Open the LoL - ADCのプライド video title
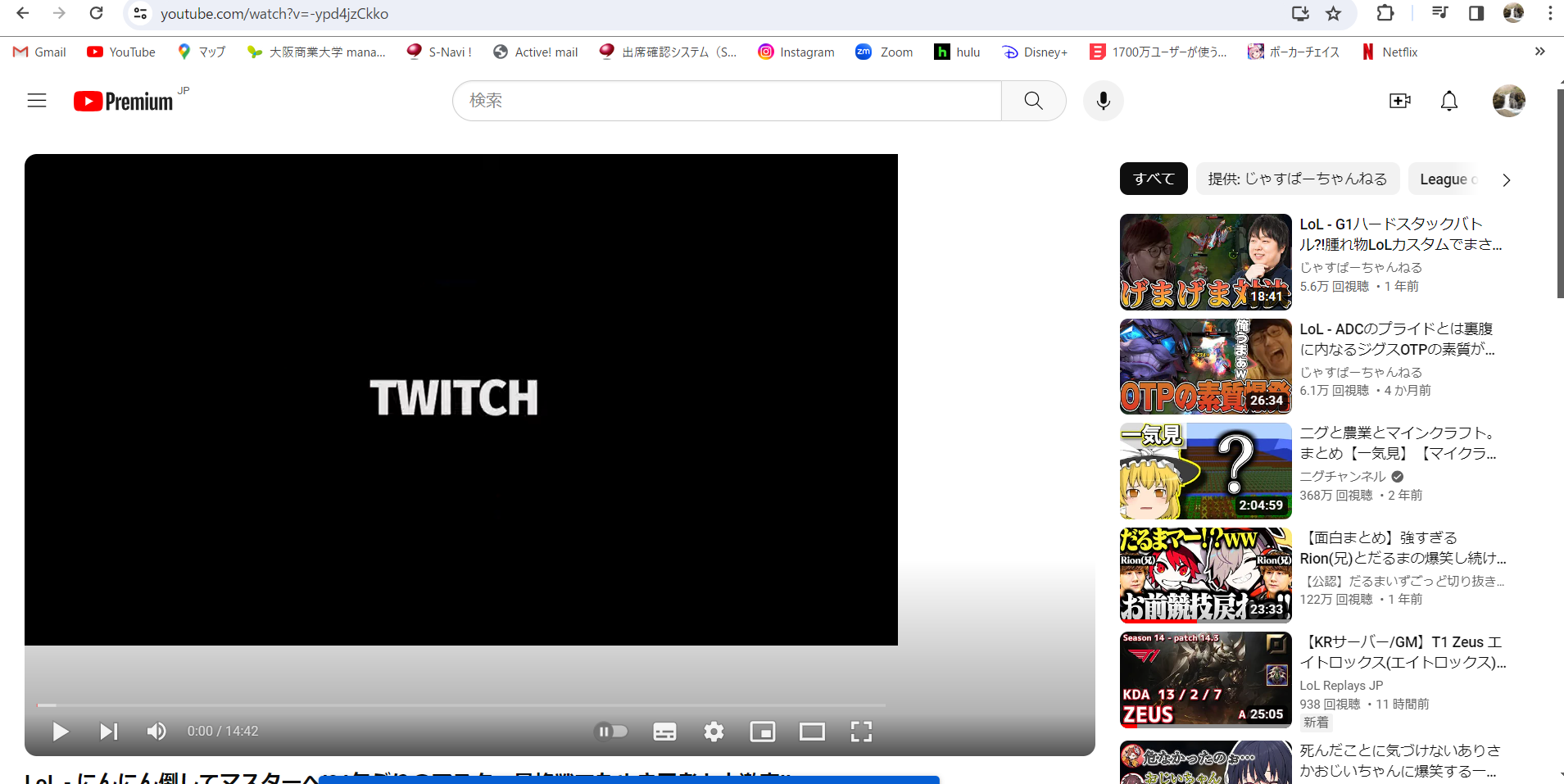Viewport: 1564px width, 784px height. [1398, 339]
